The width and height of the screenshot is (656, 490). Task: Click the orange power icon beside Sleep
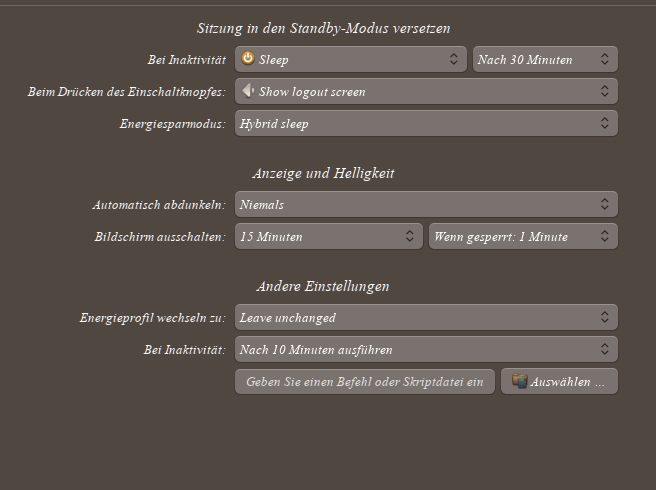coord(248,59)
